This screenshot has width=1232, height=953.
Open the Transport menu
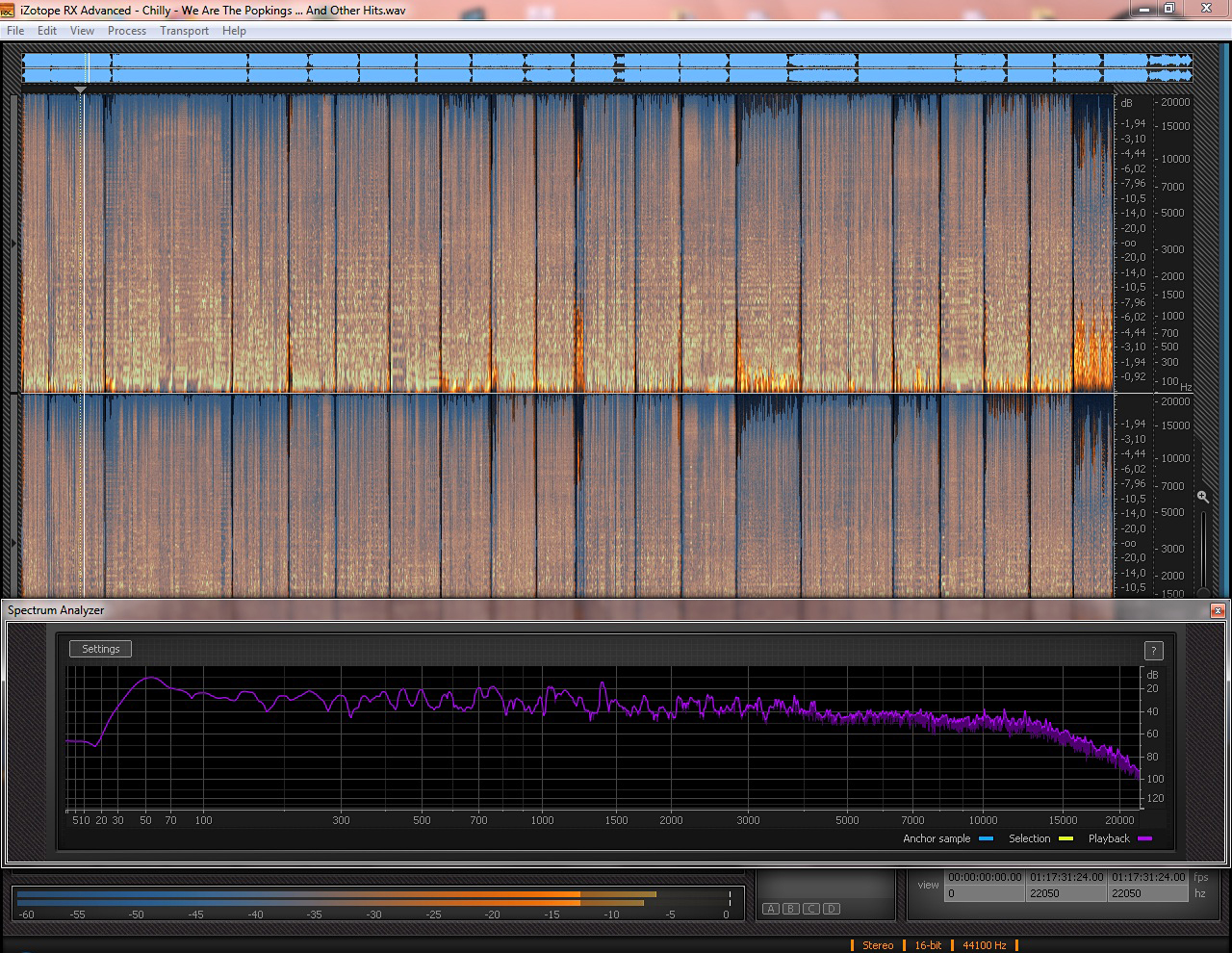pyautogui.click(x=184, y=31)
